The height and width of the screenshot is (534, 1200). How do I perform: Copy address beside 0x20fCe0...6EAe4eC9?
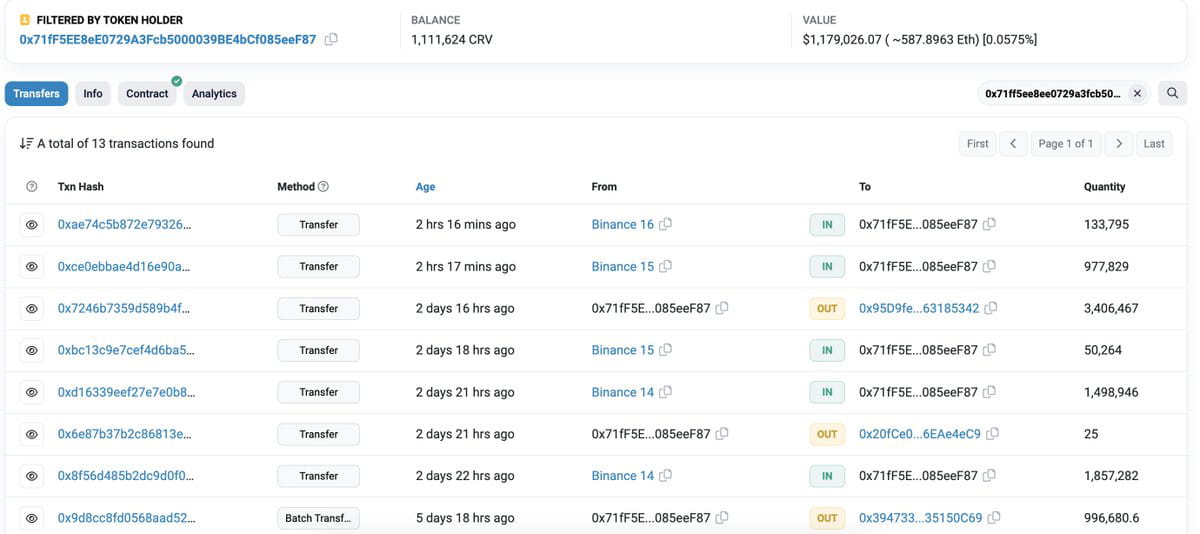992,435
